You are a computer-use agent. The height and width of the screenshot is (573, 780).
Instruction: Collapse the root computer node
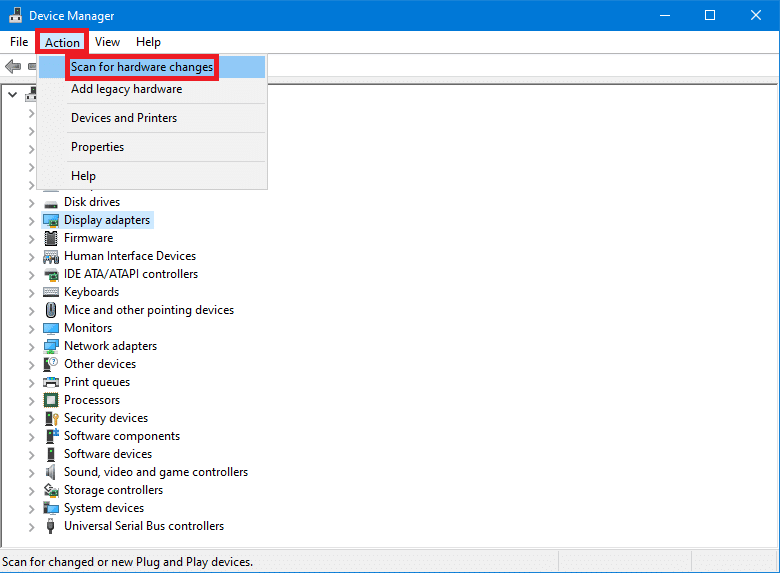(12, 95)
